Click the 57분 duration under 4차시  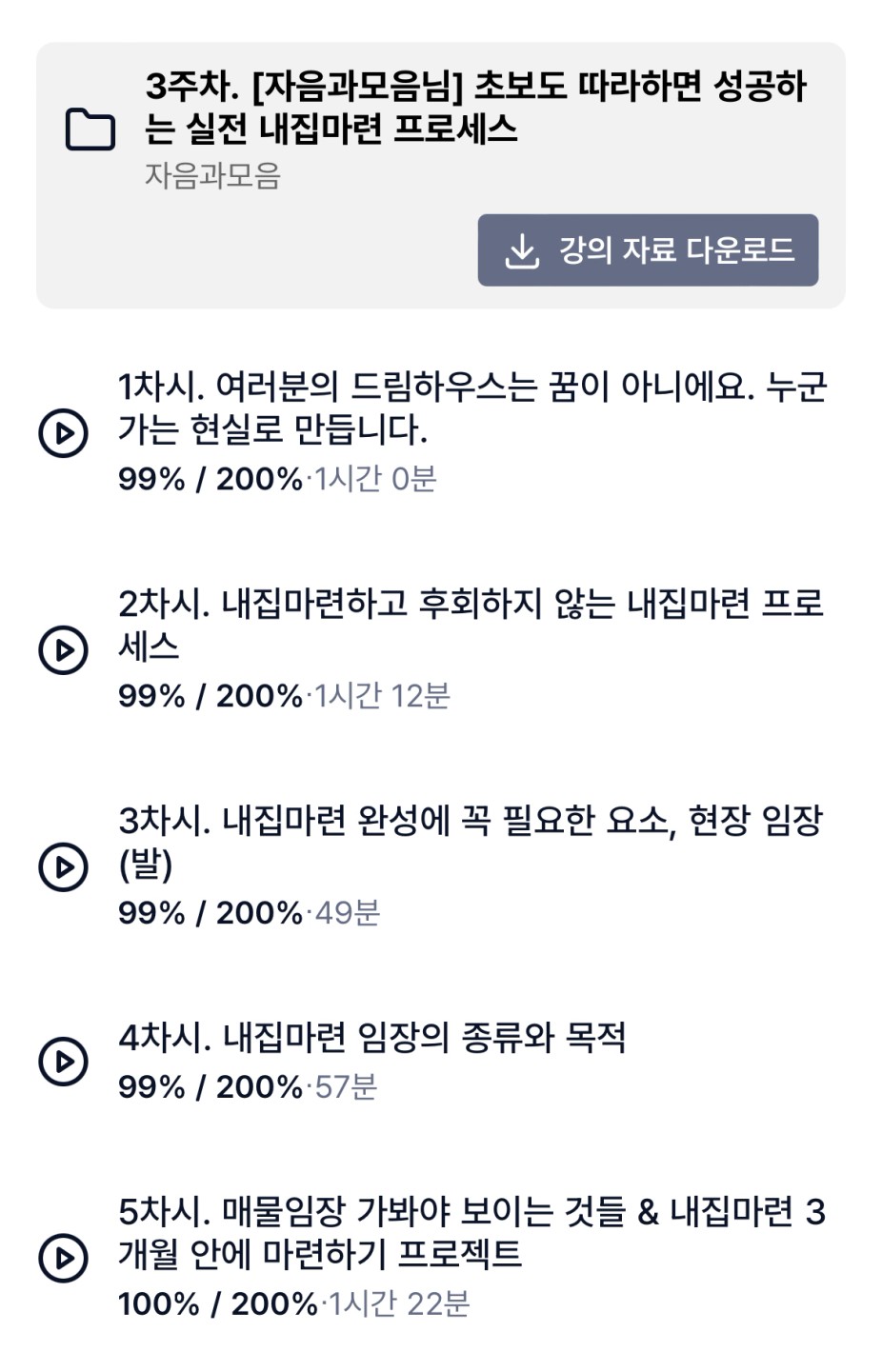click(x=347, y=1086)
